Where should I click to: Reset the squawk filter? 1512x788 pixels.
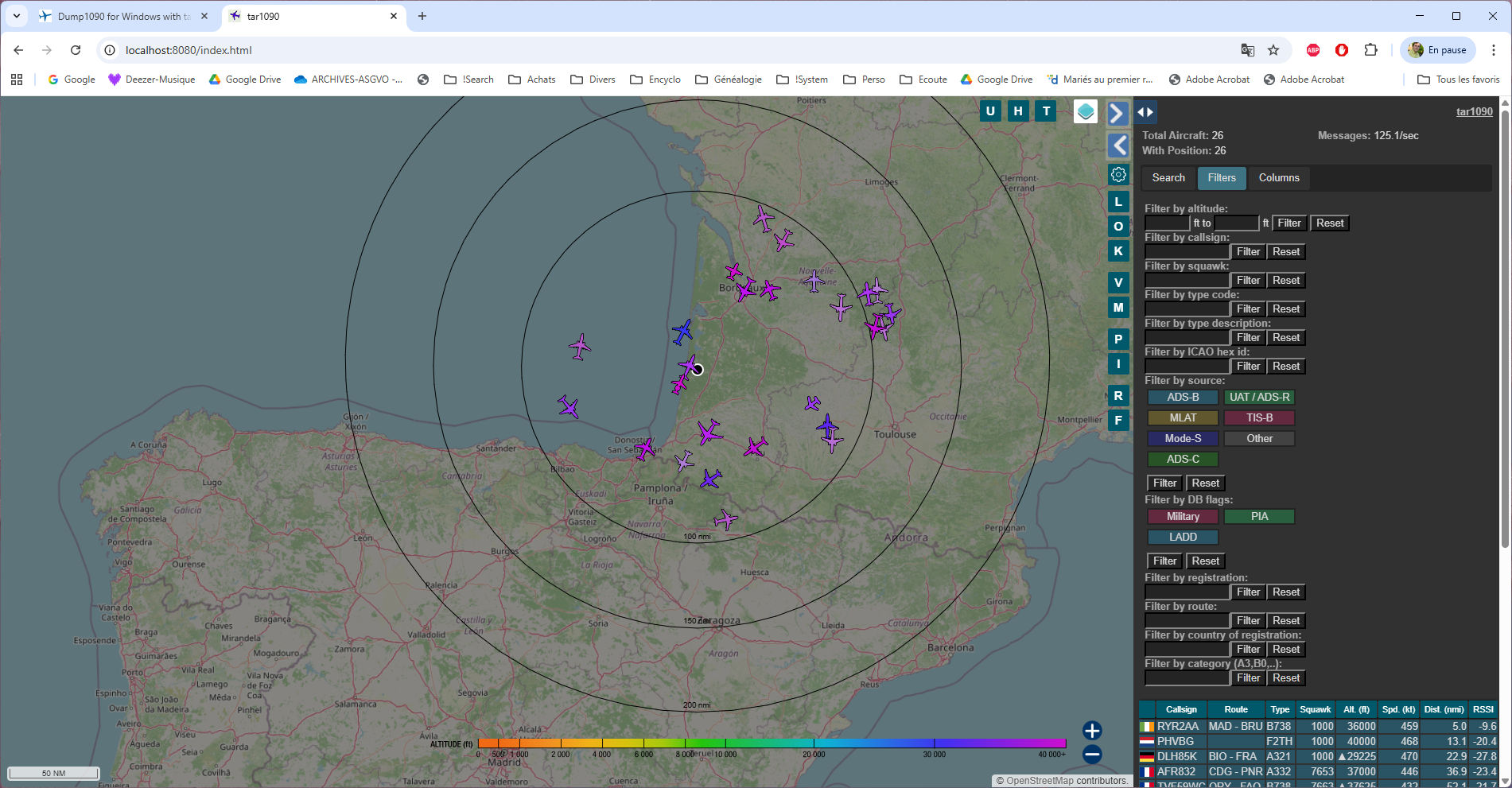pyautogui.click(x=1286, y=281)
